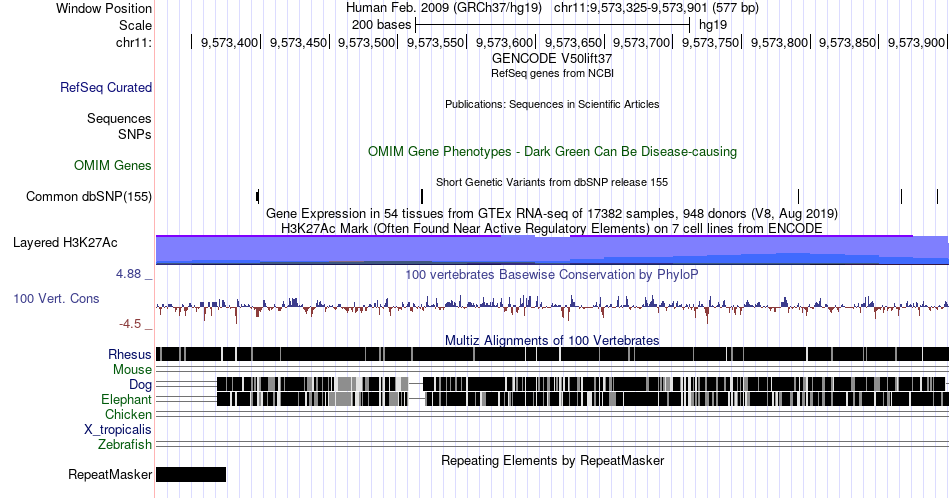Open the Sequences track label
The height and width of the screenshot is (498, 950).
coord(119,118)
